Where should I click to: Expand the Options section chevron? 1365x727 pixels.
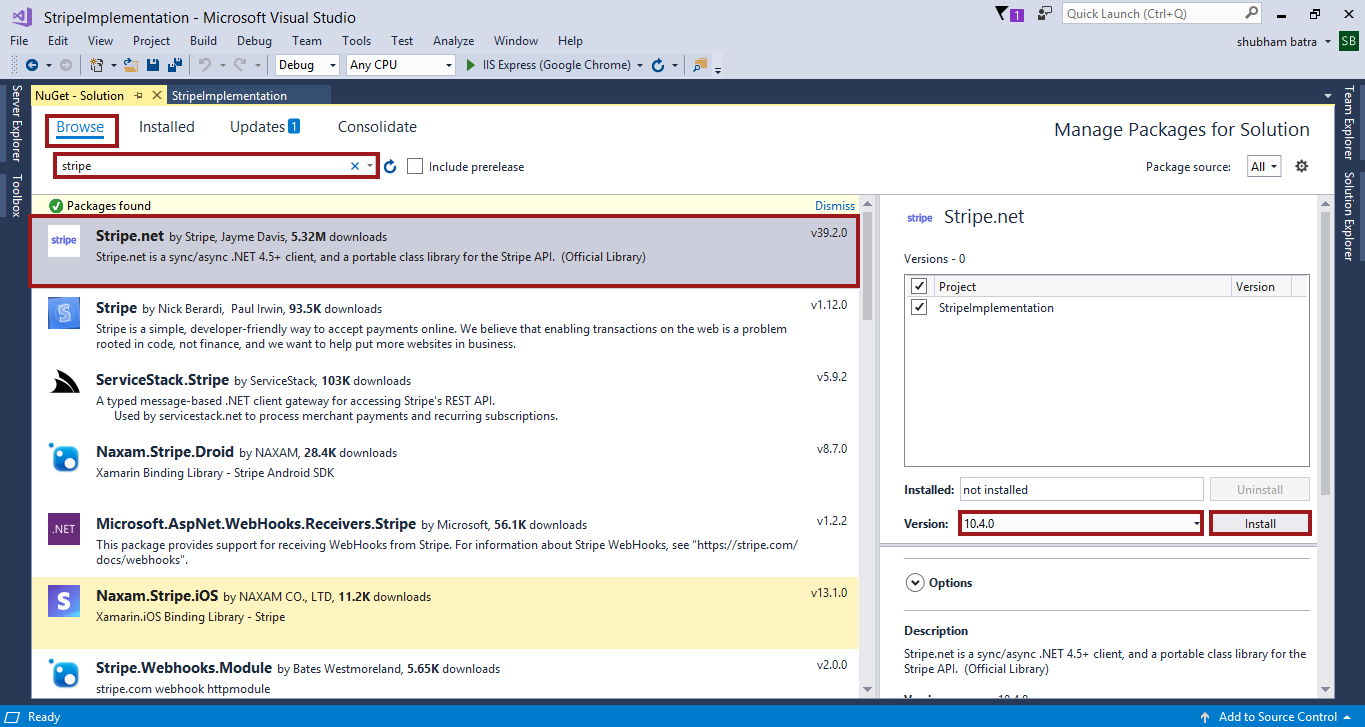pos(914,582)
